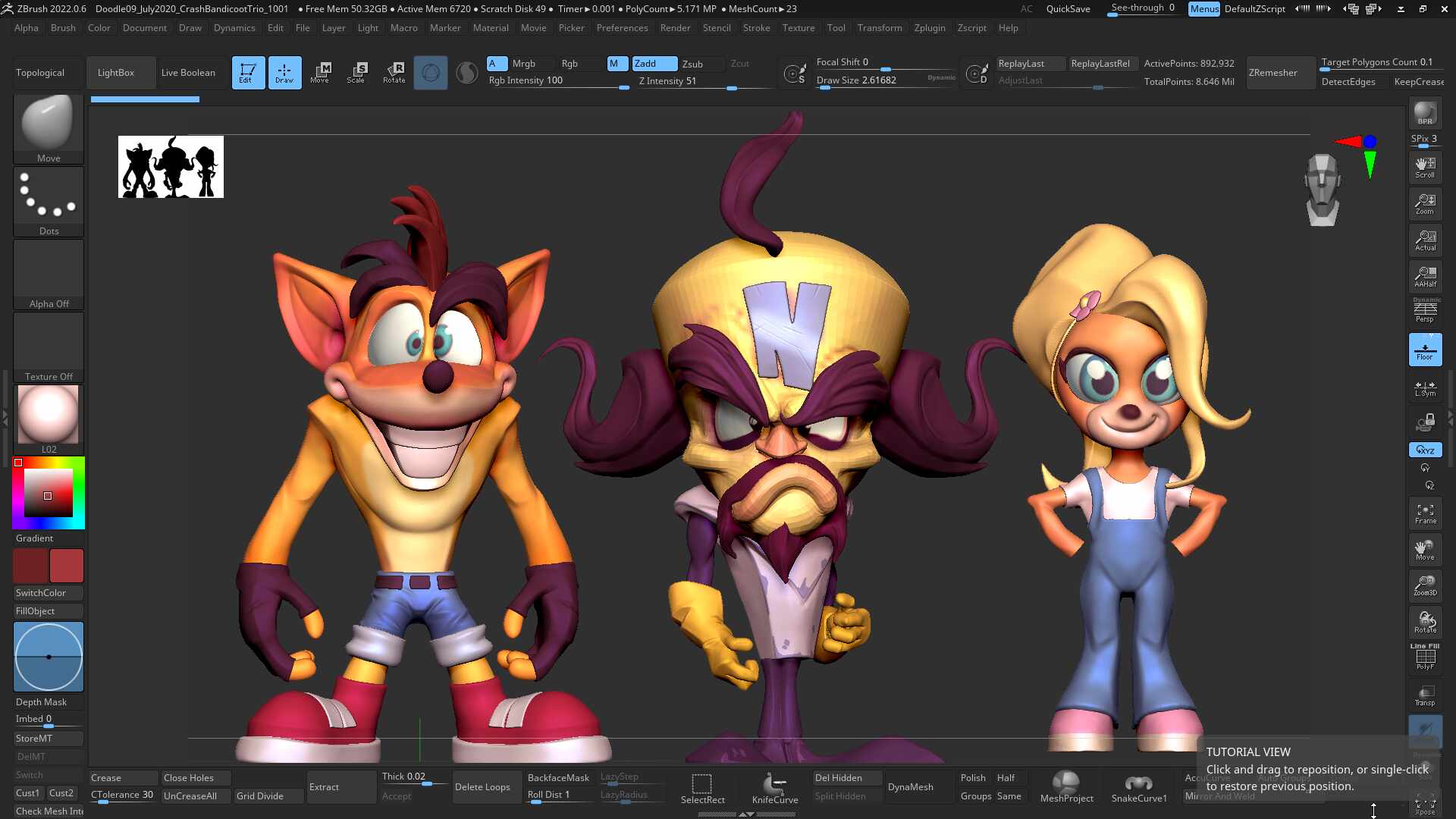Select the MeshProject brush icon

(1066, 787)
